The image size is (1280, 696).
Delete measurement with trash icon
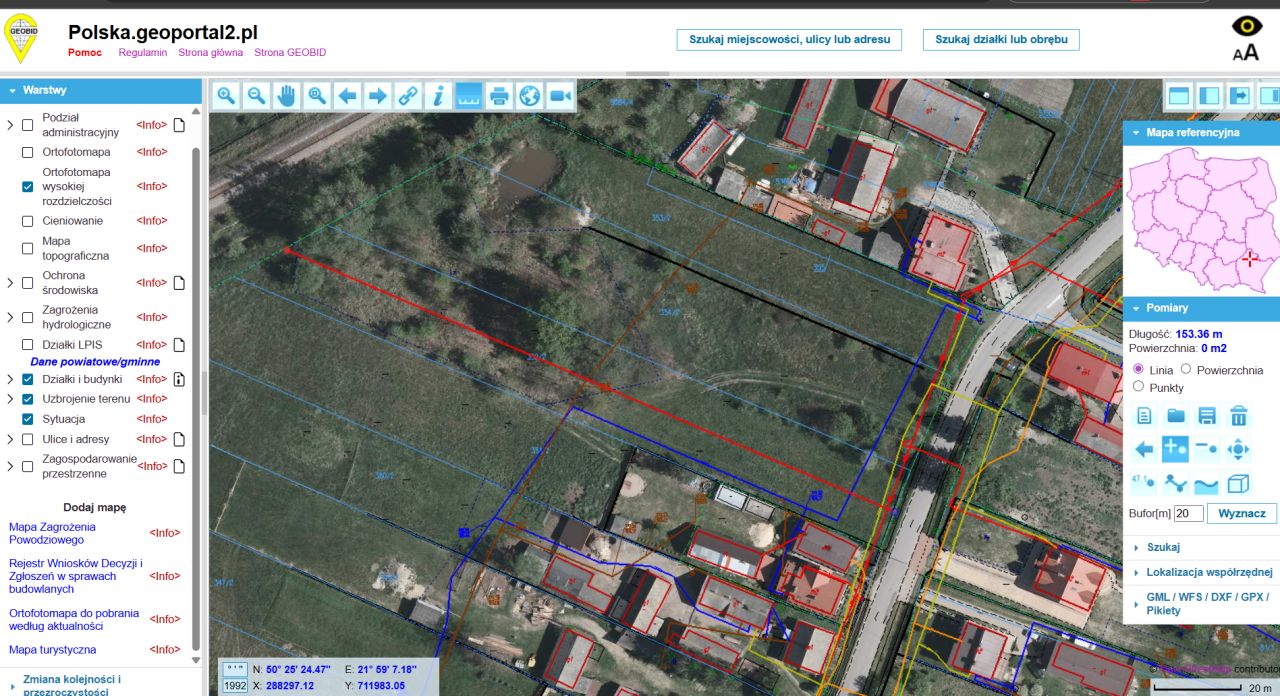click(x=1238, y=416)
